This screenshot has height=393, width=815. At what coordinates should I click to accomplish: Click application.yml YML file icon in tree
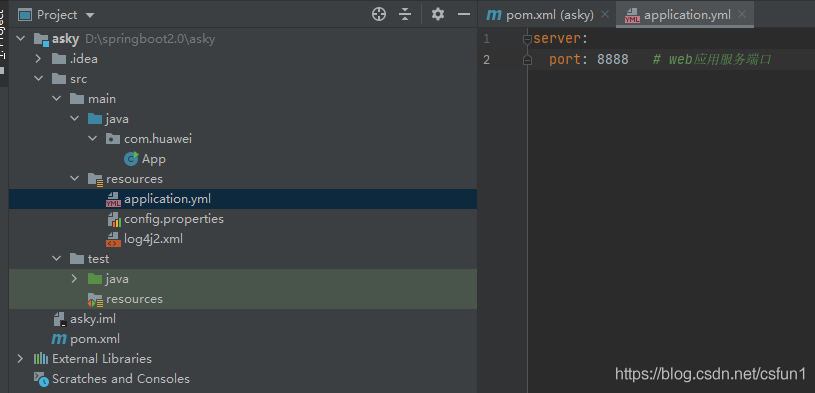point(113,199)
